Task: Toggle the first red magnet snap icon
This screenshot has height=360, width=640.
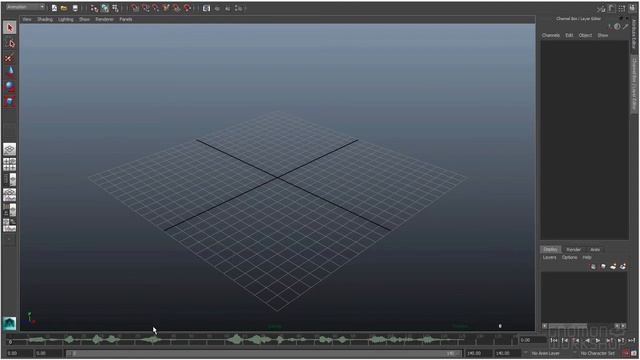Action: click(x=135, y=8)
